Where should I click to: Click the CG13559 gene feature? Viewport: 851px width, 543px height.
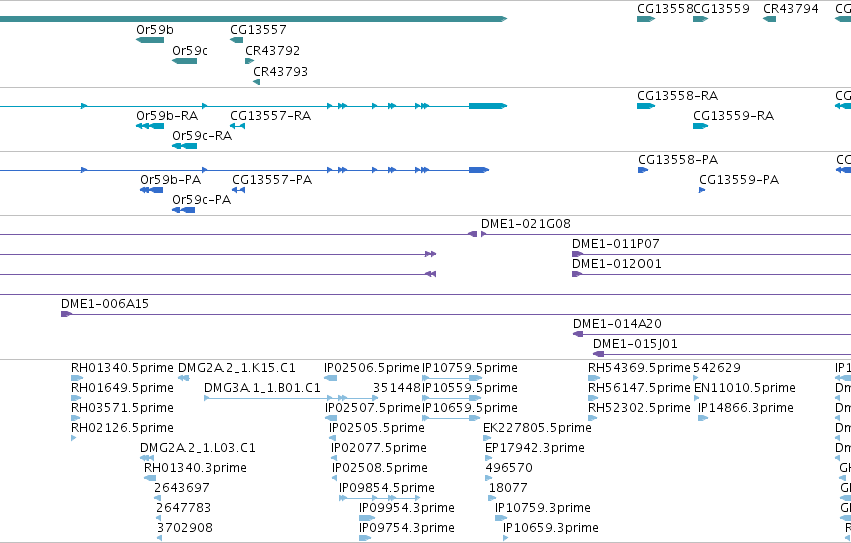[701, 19]
